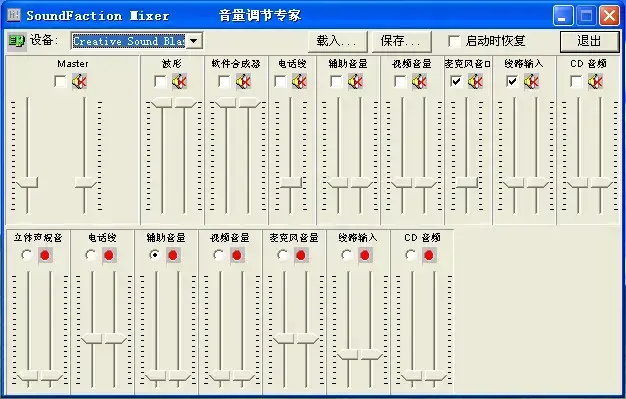Enable the 启动时恢复 checkbox

pos(454,41)
